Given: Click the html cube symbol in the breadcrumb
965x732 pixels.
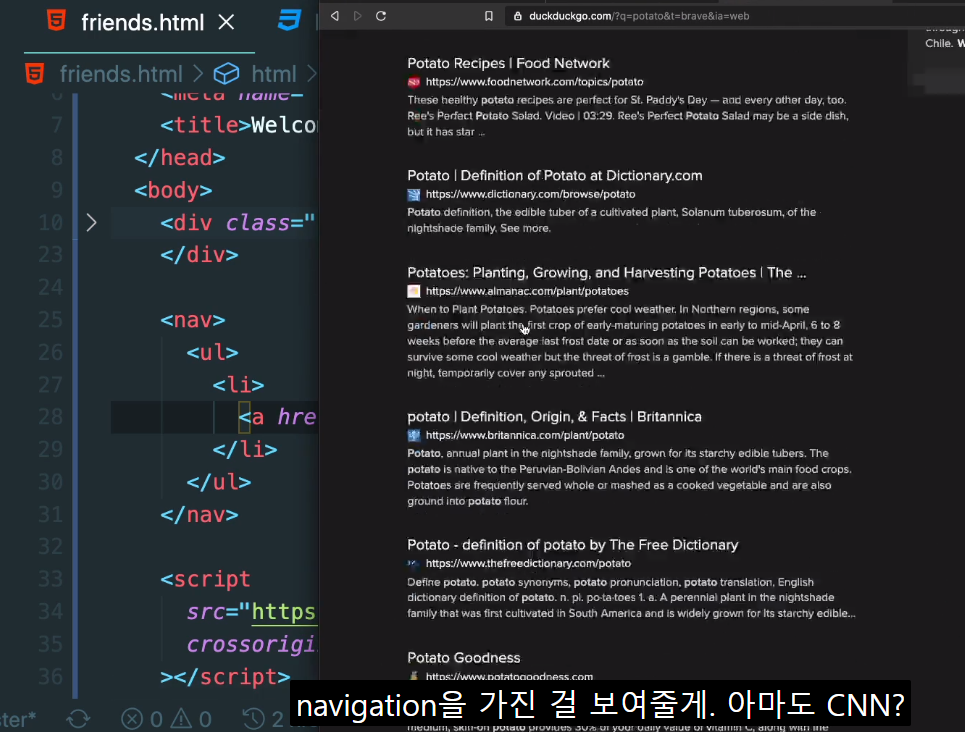Looking at the screenshot, I should [226, 74].
